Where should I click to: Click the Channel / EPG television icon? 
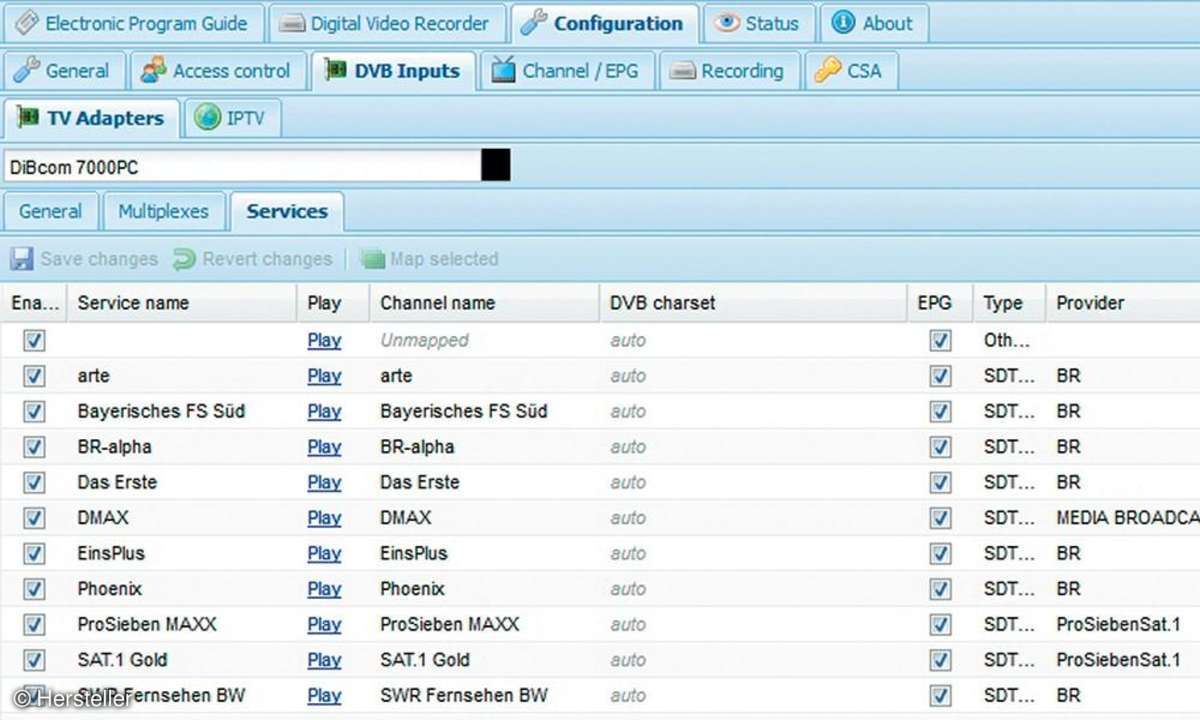pos(504,70)
